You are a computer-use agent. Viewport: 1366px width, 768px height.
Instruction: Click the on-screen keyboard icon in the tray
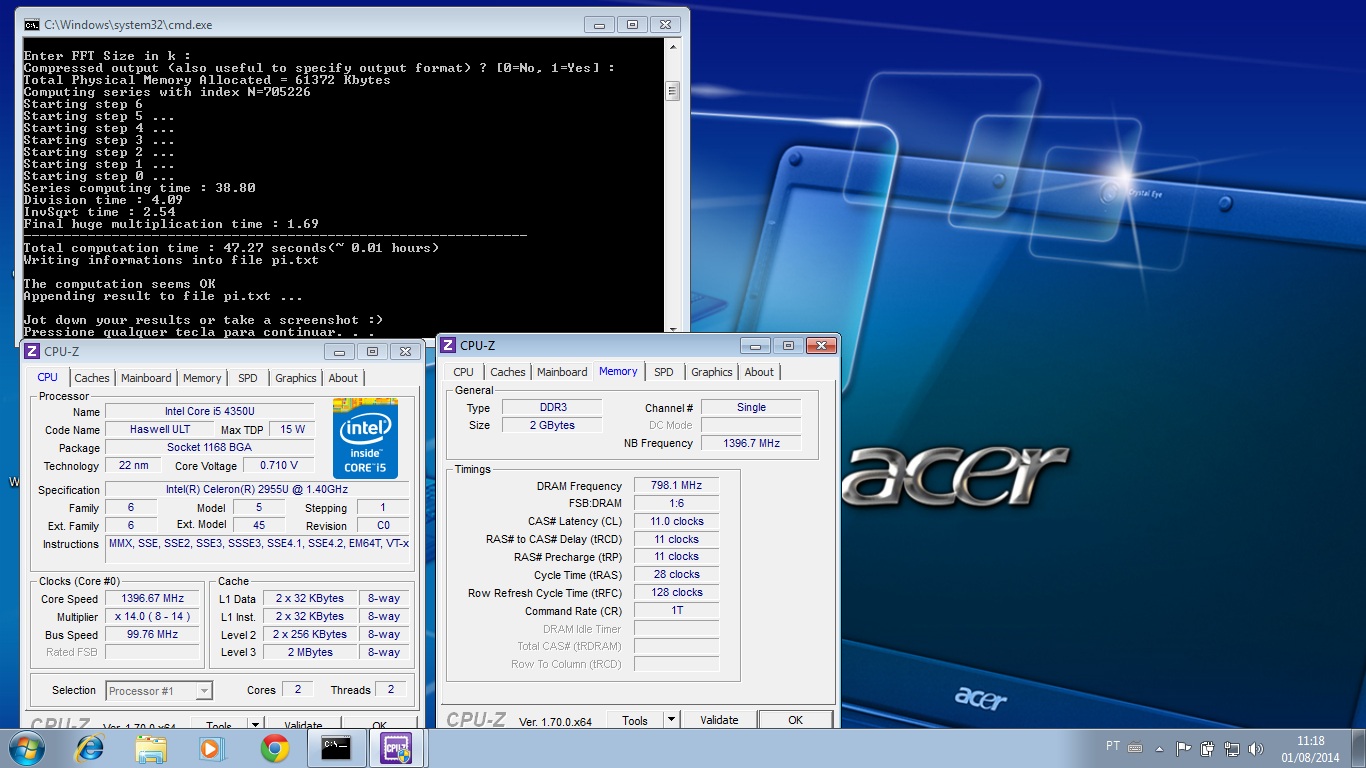point(1136,747)
